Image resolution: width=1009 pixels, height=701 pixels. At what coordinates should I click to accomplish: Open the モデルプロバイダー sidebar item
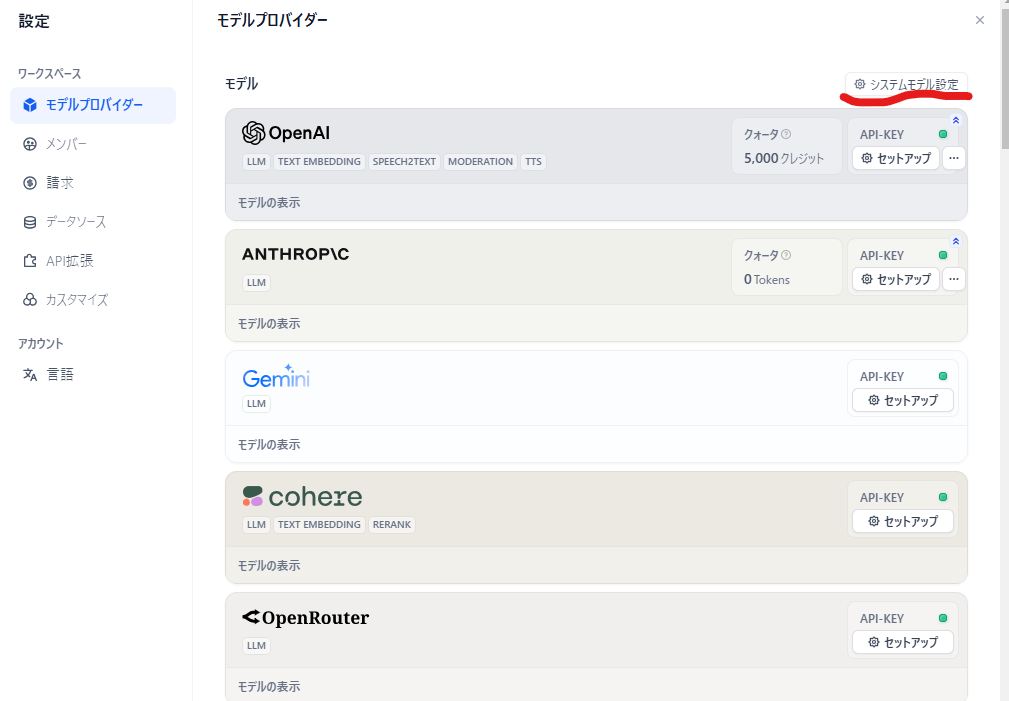[93, 105]
